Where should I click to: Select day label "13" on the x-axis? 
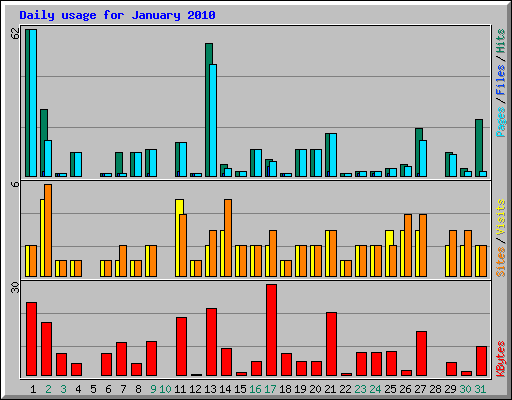210,389
